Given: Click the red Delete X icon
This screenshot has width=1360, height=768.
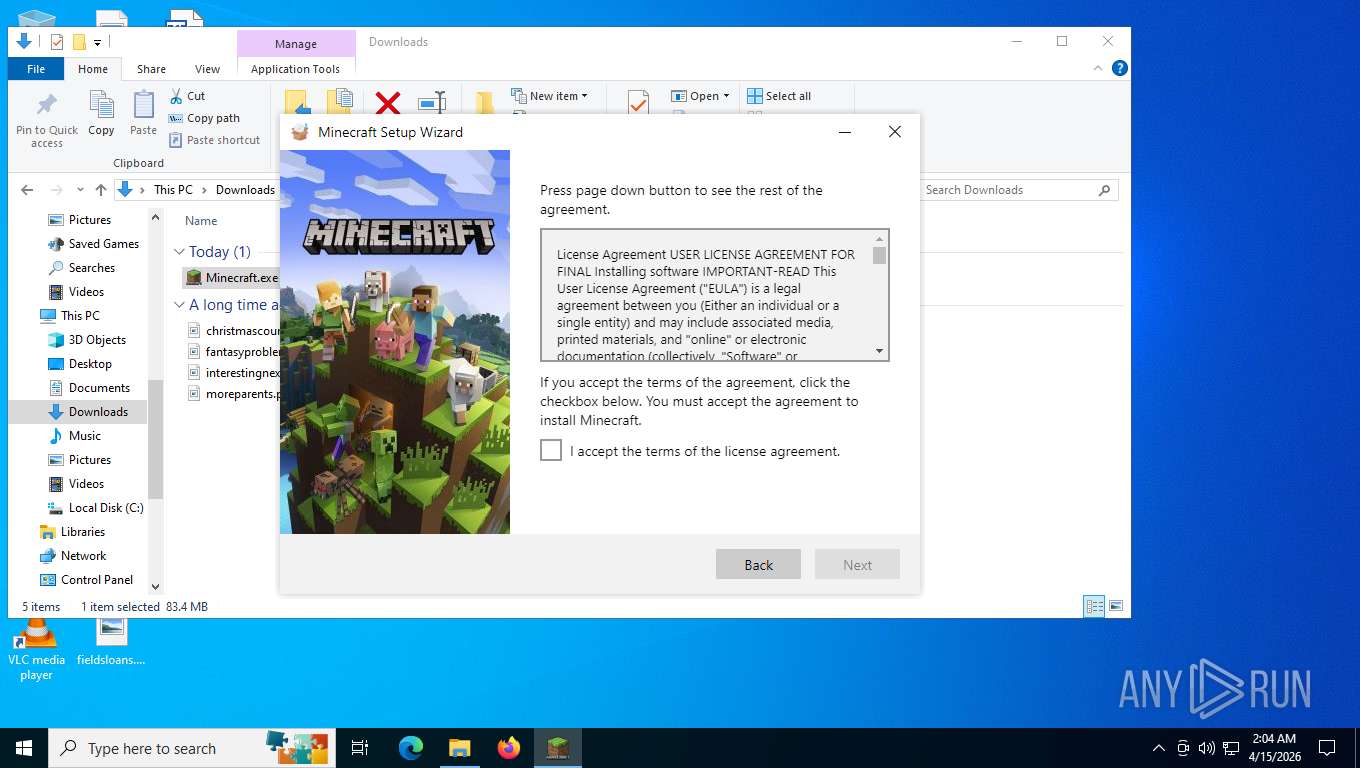Looking at the screenshot, I should [388, 102].
